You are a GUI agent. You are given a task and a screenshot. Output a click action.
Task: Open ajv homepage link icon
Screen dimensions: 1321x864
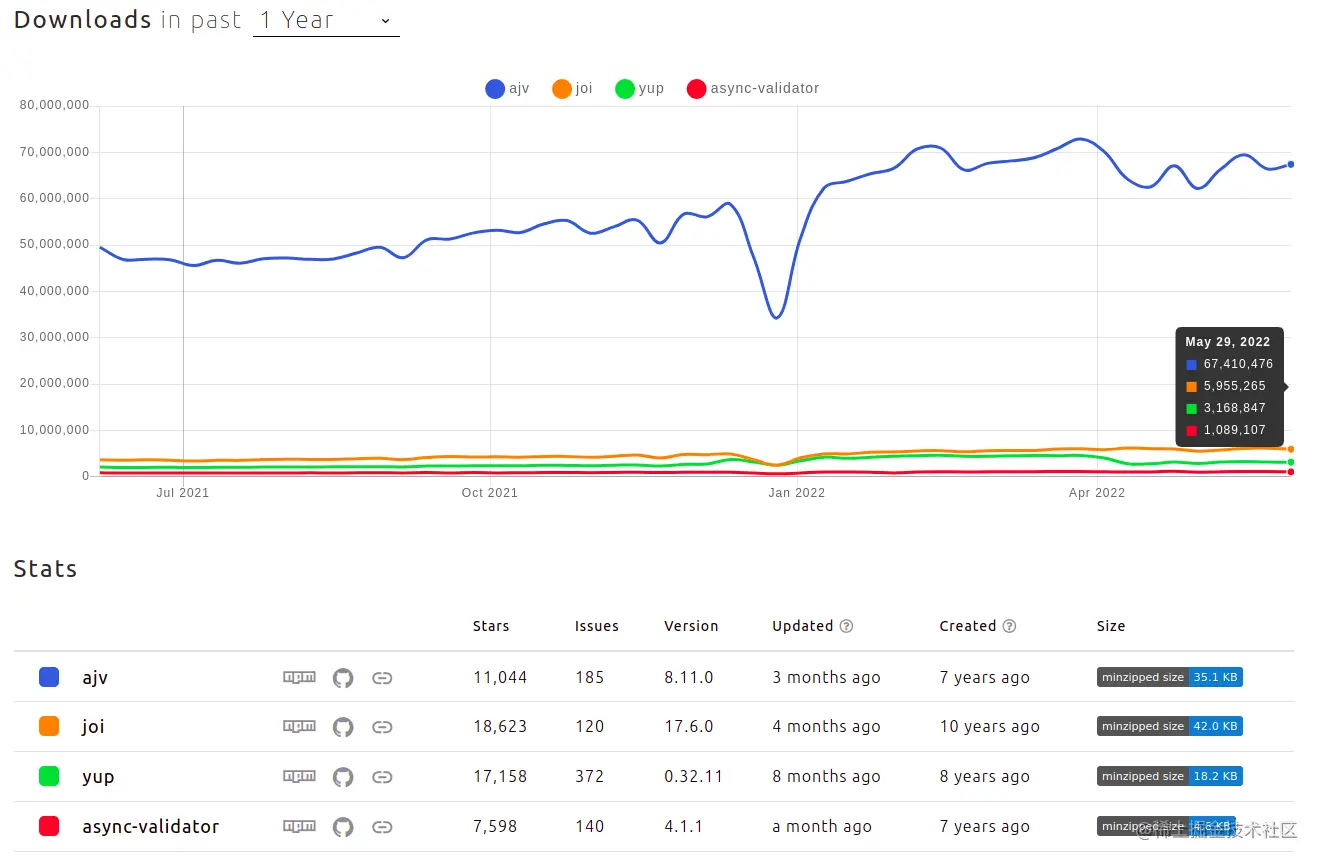pyautogui.click(x=382, y=678)
